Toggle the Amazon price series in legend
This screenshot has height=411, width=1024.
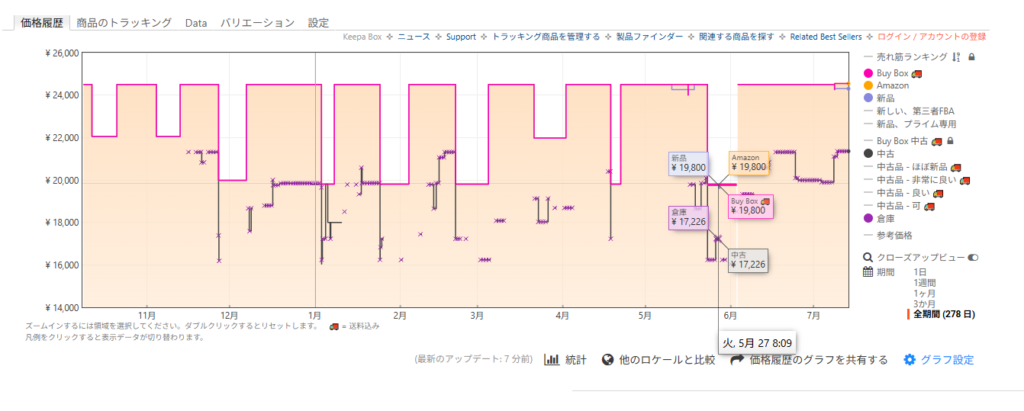892,86
